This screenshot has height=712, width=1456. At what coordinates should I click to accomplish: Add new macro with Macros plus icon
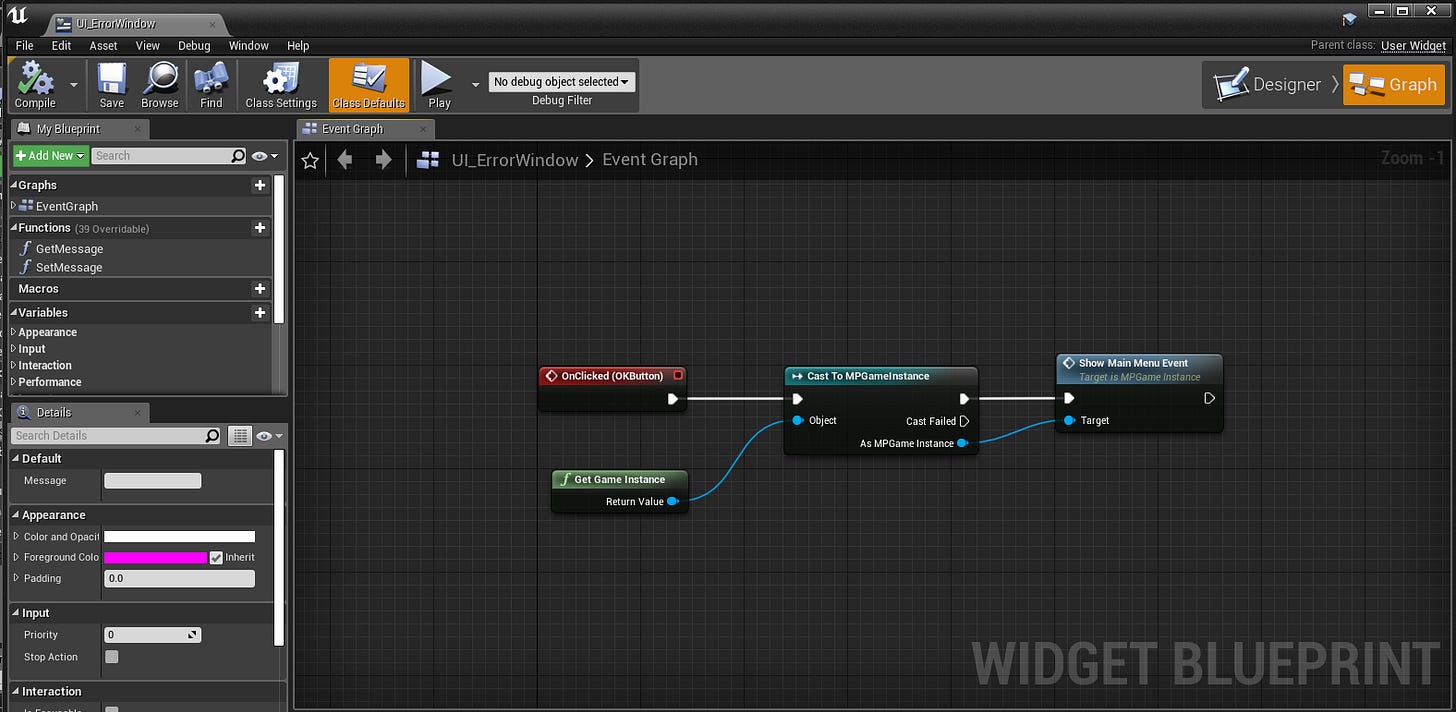(x=260, y=289)
